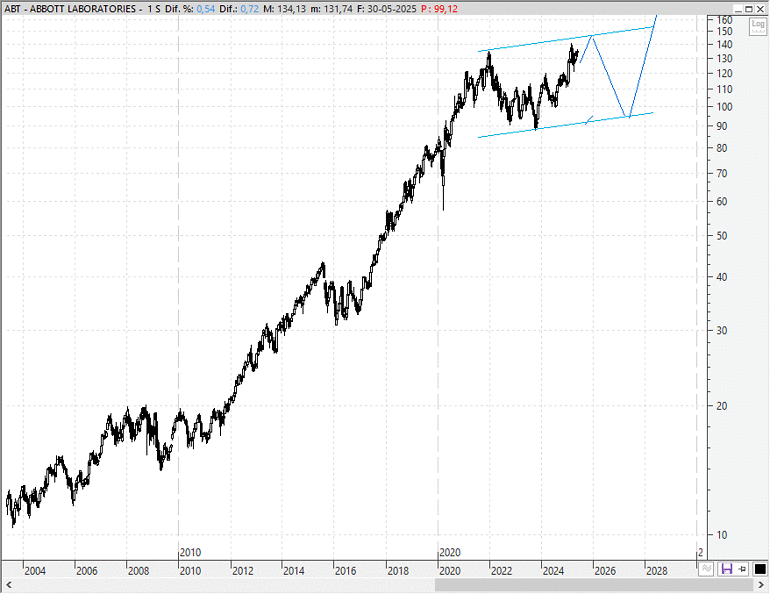Click the M: 134,13 maximum value
The image size is (770, 594).
pyautogui.click(x=284, y=9)
